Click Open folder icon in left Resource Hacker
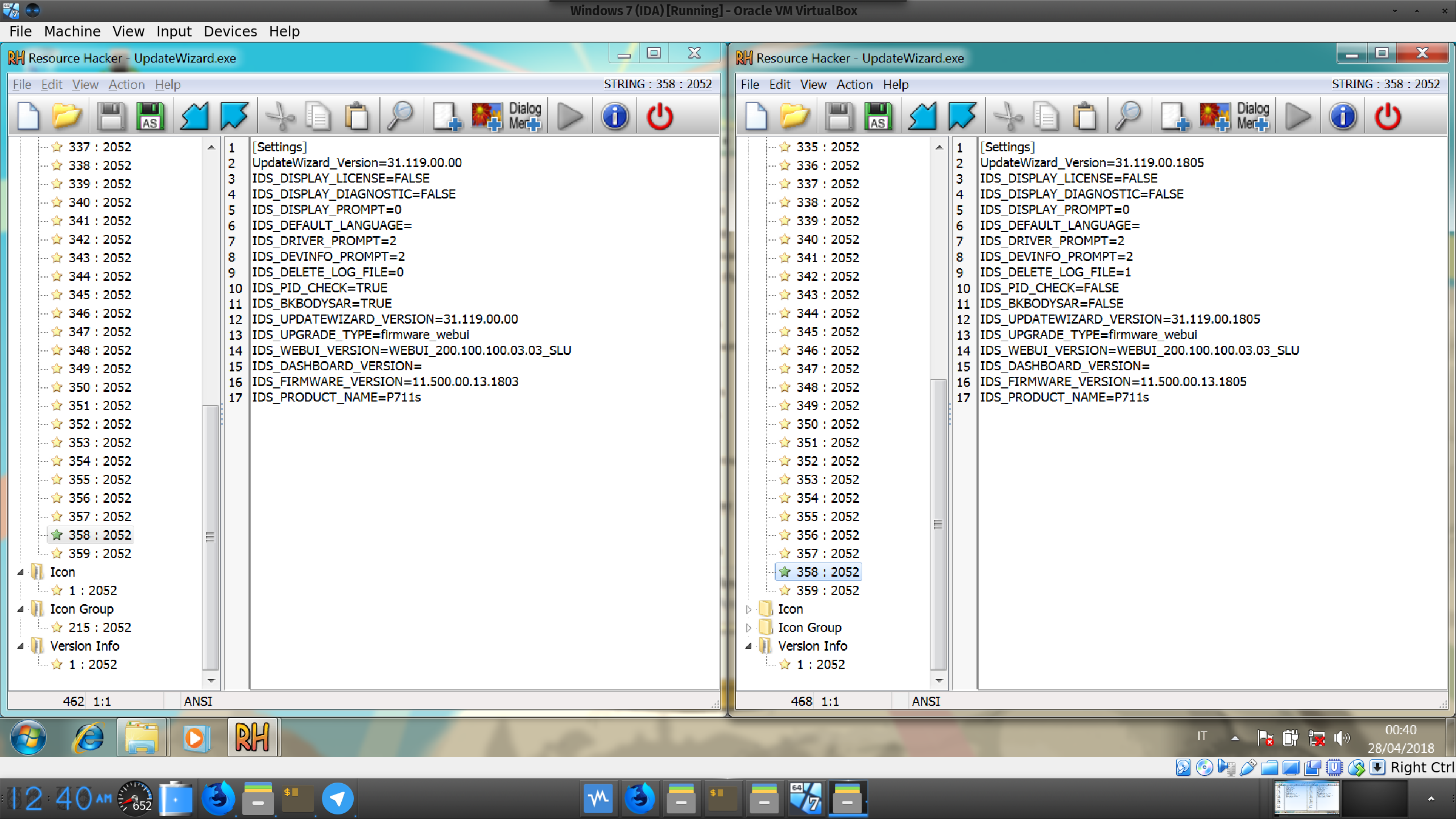Viewport: 1456px width, 819px height. pos(67,116)
